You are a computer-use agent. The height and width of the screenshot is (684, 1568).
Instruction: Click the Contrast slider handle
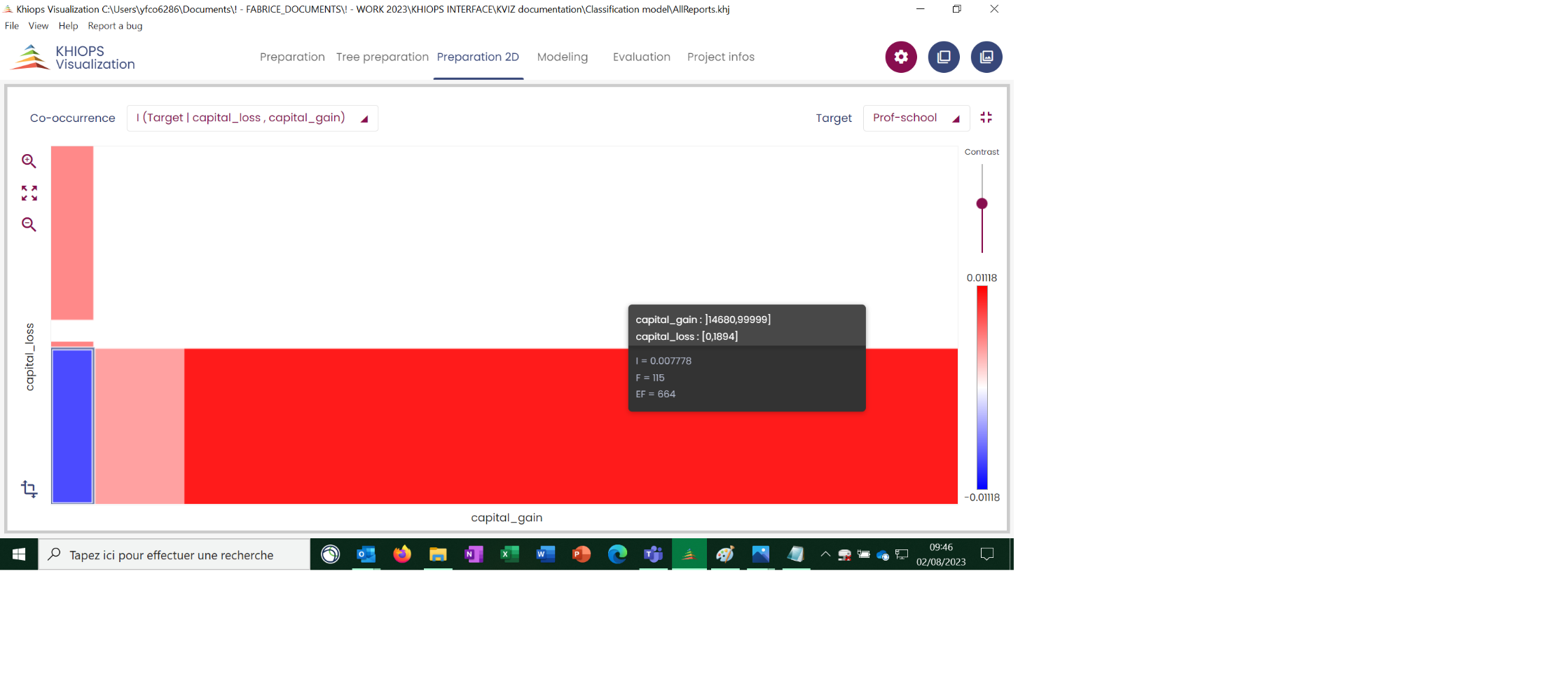(982, 204)
